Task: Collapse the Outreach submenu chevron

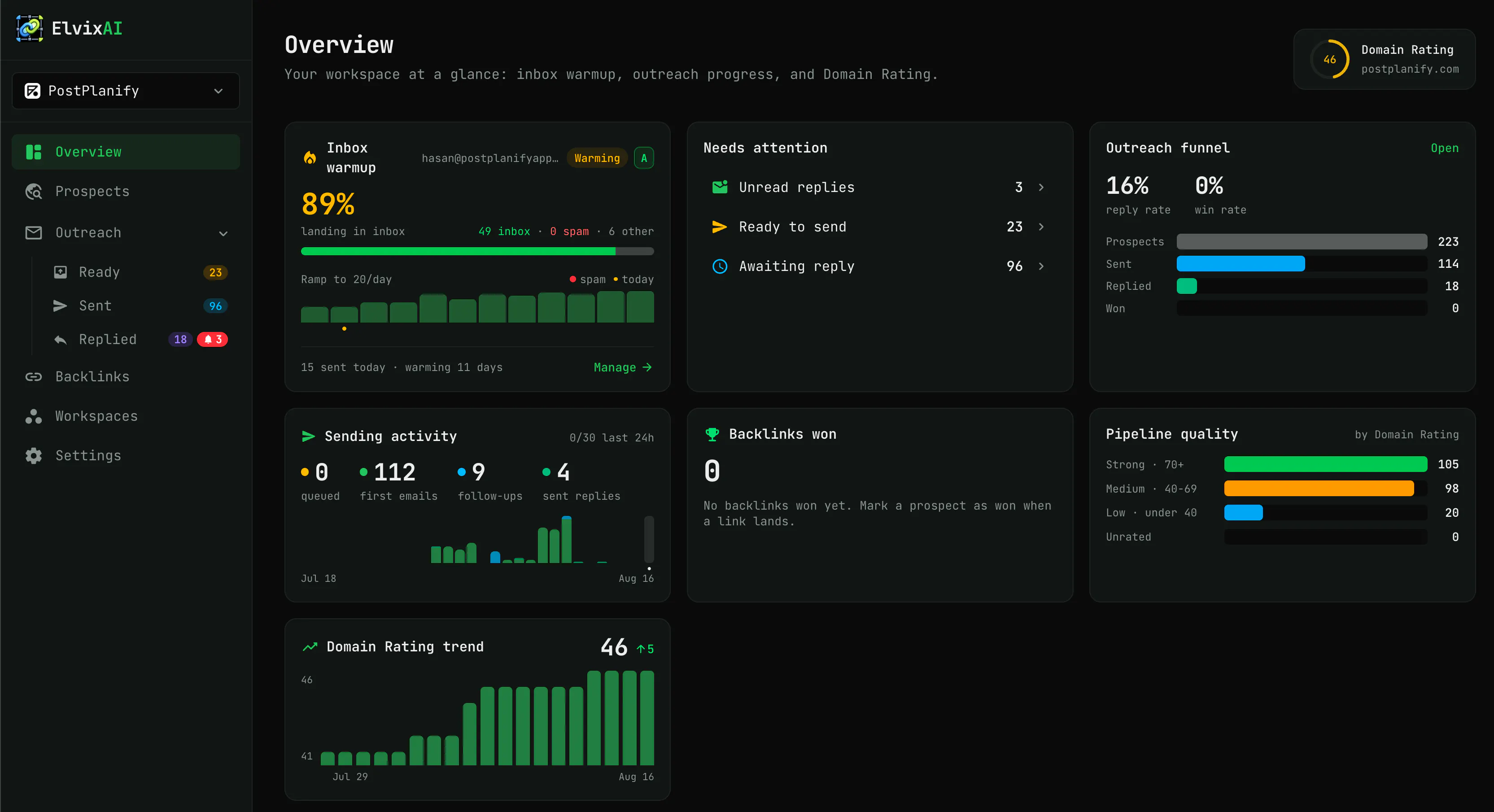Action: (223, 233)
